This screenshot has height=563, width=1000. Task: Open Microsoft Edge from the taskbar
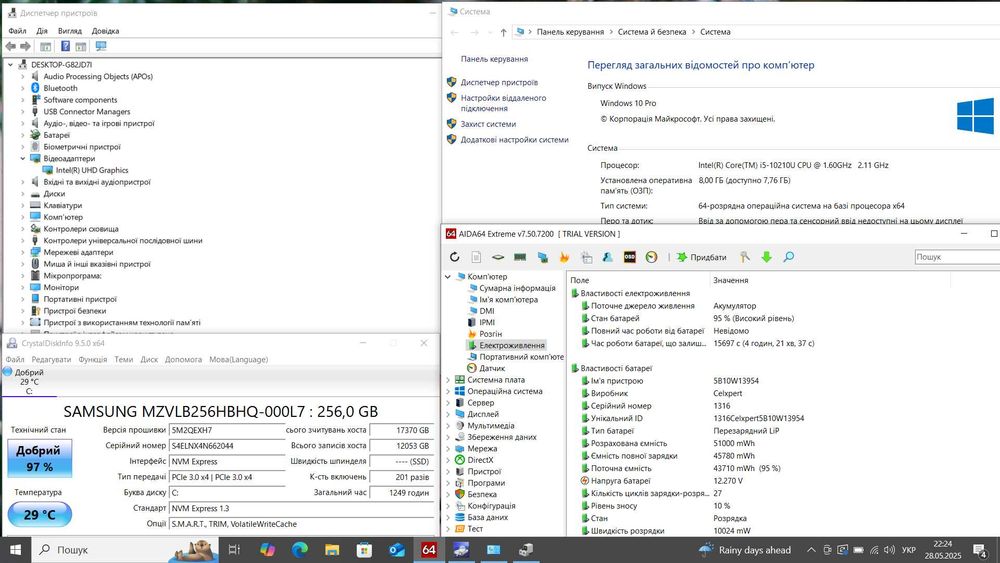tap(299, 550)
